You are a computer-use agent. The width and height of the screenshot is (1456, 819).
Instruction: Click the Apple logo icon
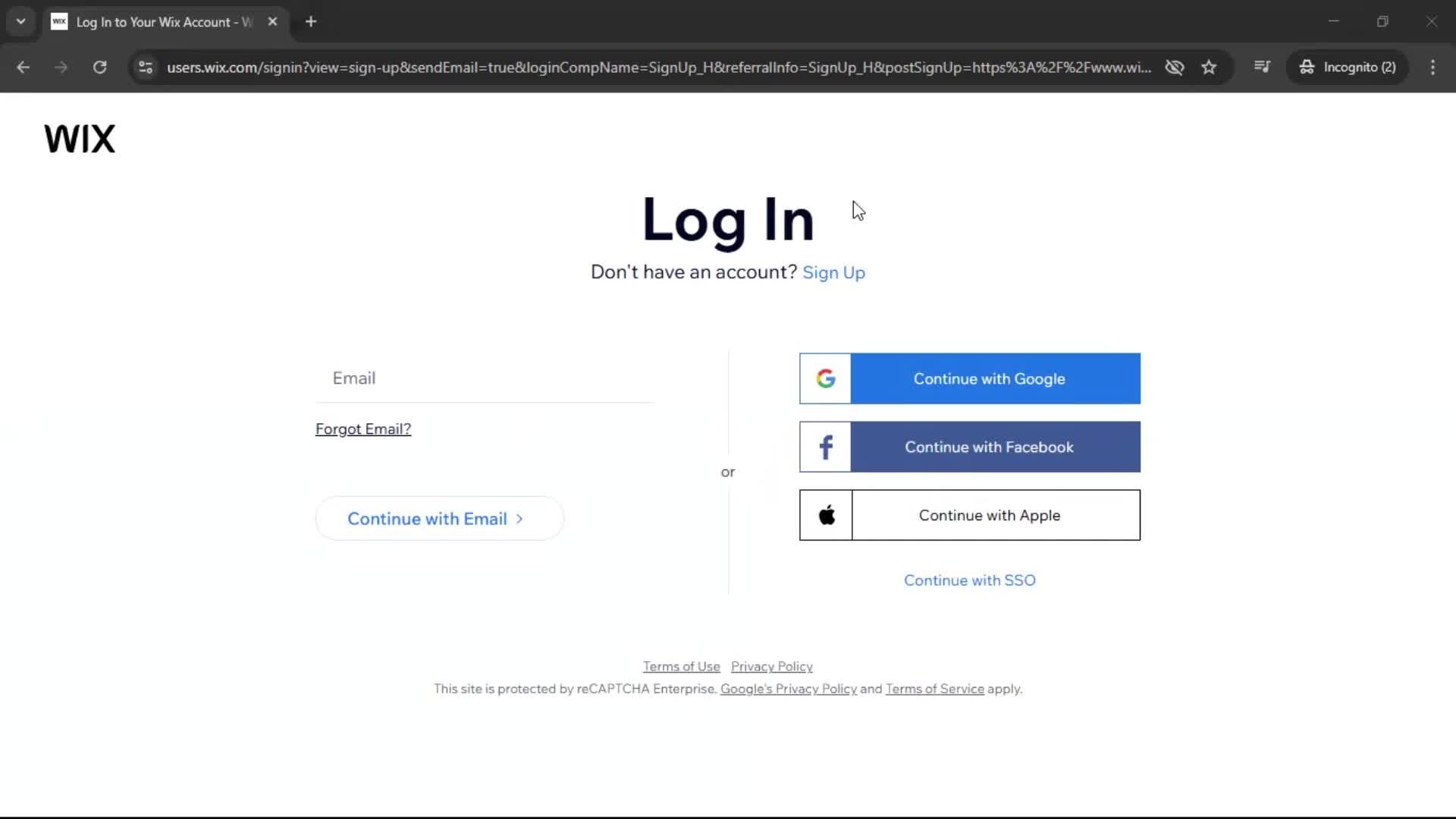[827, 515]
